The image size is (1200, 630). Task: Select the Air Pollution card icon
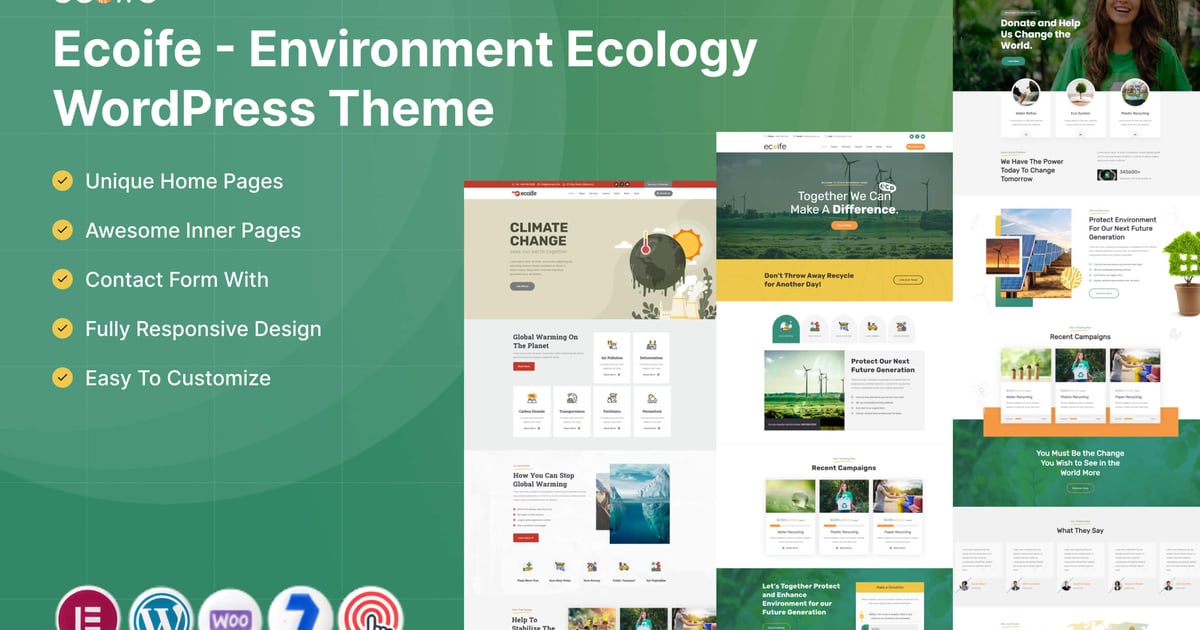point(611,345)
